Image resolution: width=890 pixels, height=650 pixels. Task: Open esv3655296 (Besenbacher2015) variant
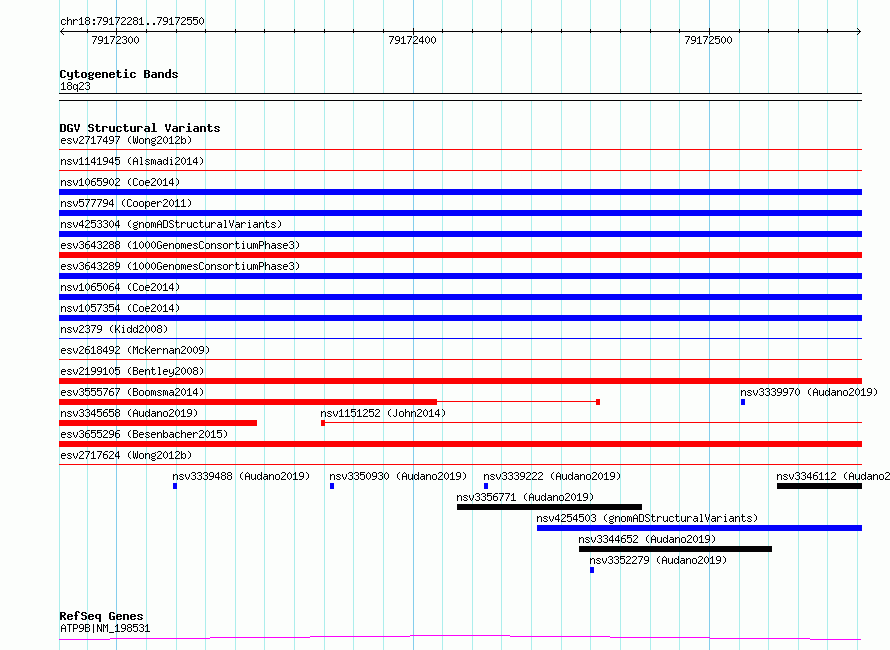point(144,434)
